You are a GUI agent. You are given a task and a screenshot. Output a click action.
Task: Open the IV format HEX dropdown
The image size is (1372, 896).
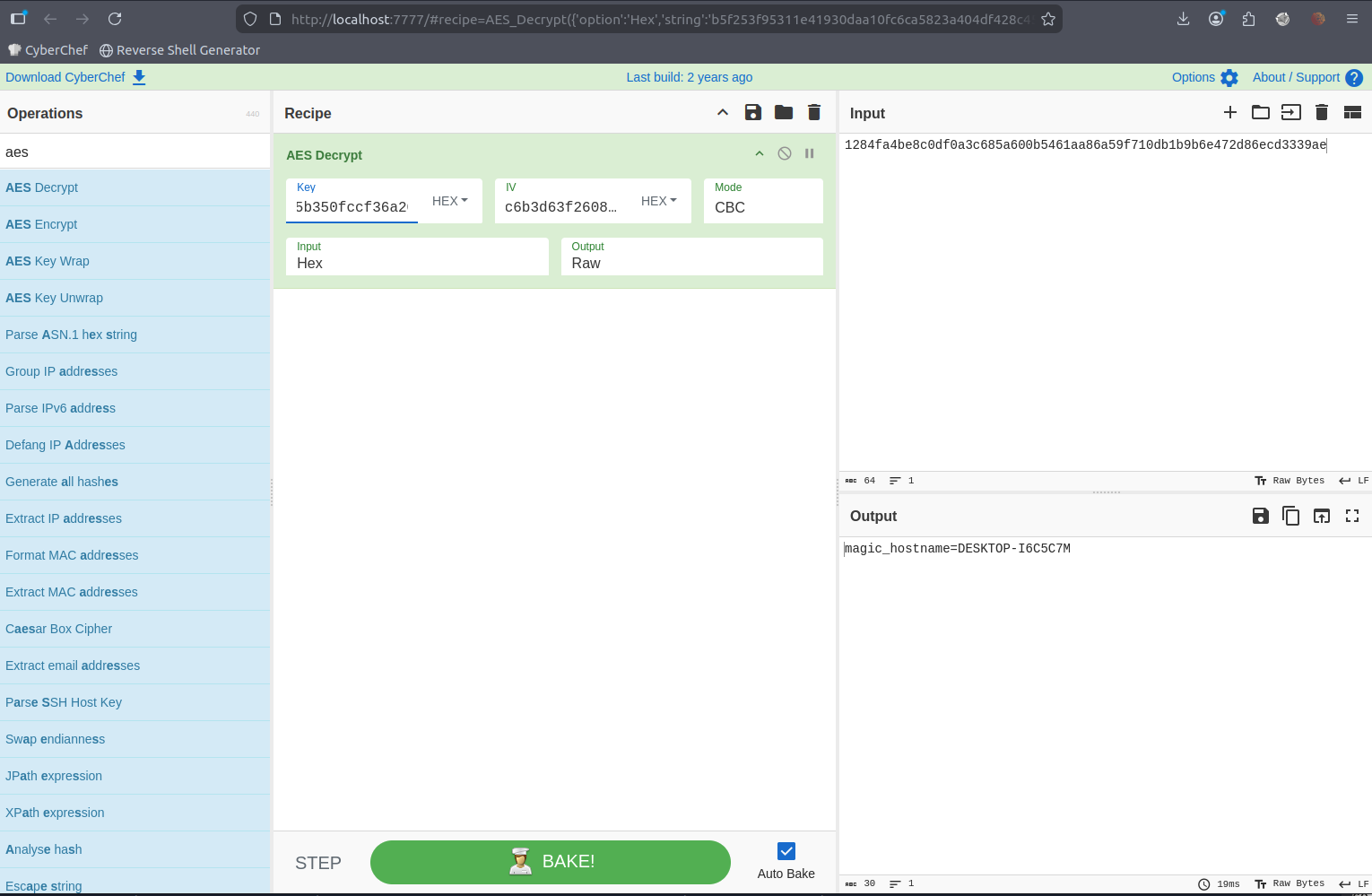point(659,201)
